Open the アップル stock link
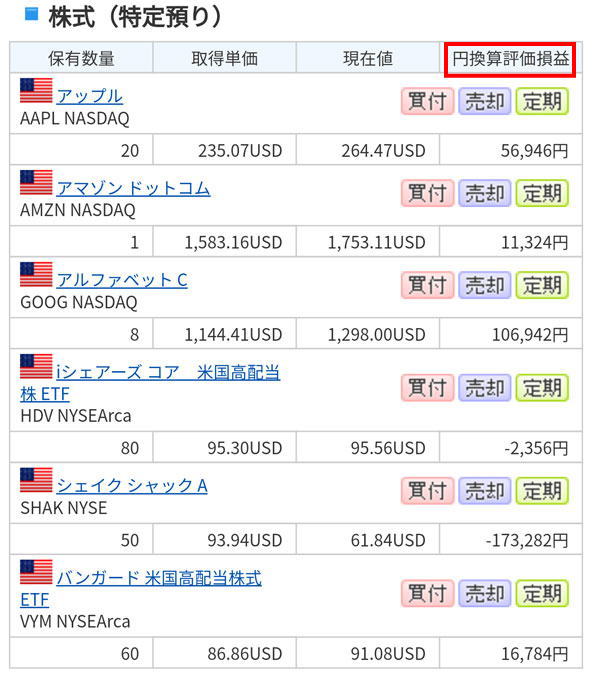600x683 pixels. [90, 96]
